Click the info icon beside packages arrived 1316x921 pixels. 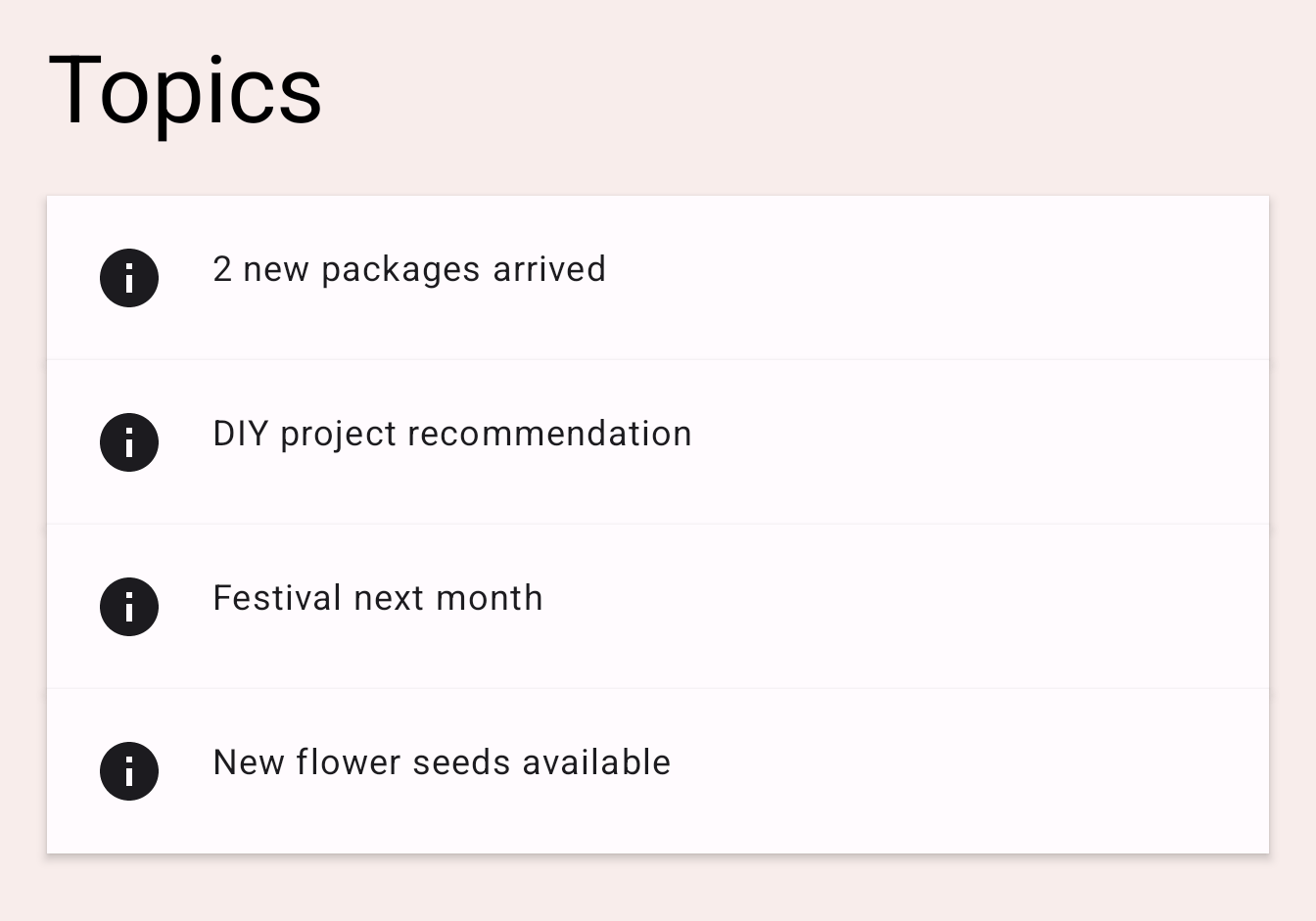(x=129, y=278)
